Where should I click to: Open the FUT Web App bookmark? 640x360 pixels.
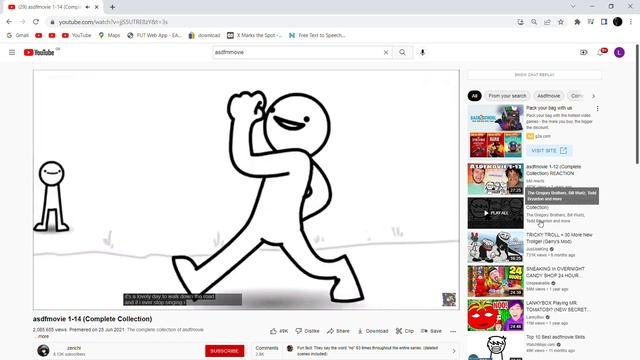pos(154,36)
